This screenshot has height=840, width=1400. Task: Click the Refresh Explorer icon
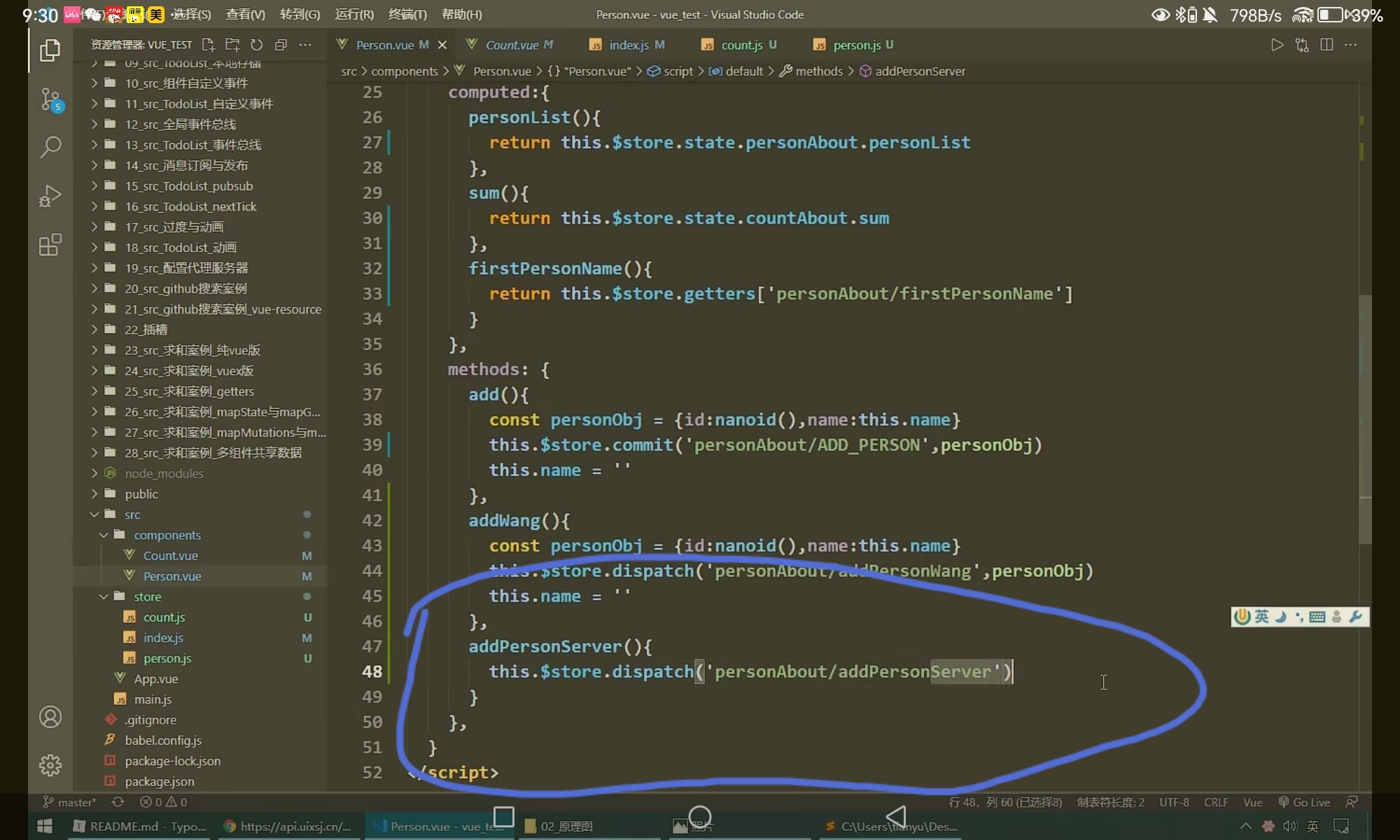coord(256,45)
